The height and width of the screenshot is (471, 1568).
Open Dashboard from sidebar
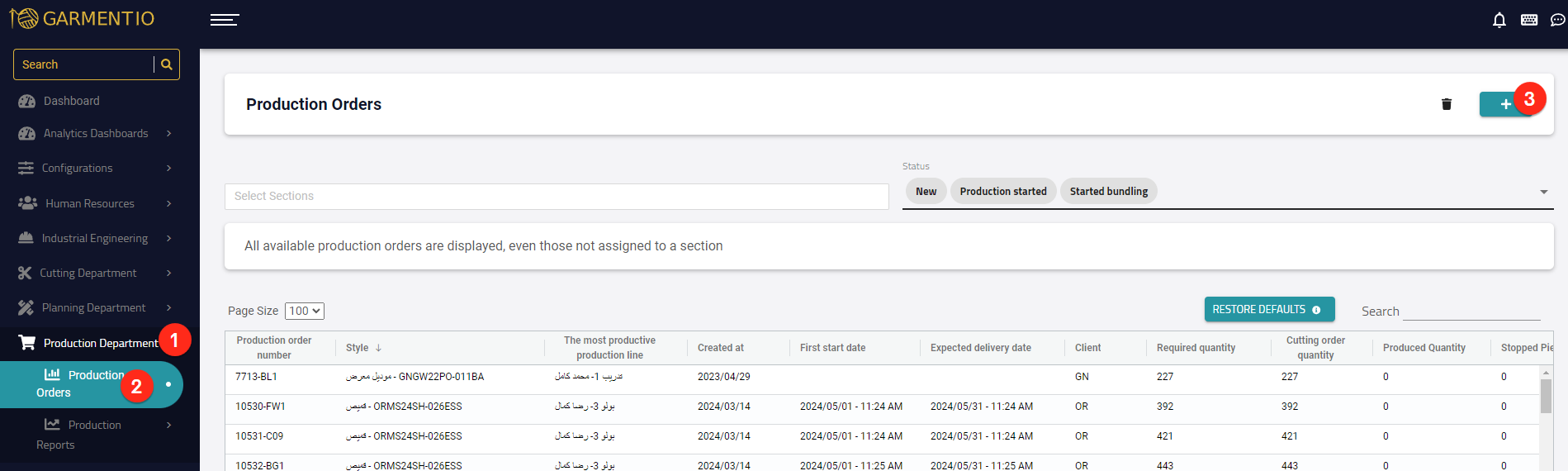coord(72,101)
